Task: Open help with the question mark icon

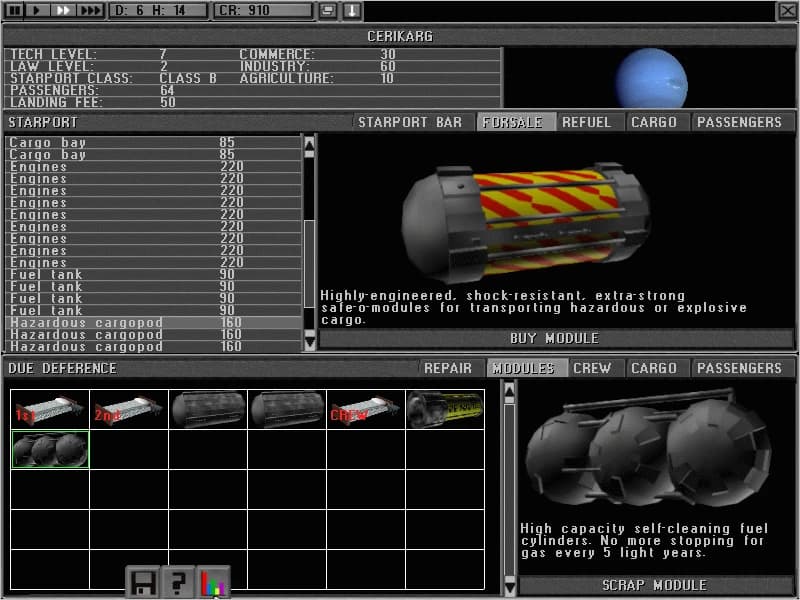Action: [x=178, y=582]
